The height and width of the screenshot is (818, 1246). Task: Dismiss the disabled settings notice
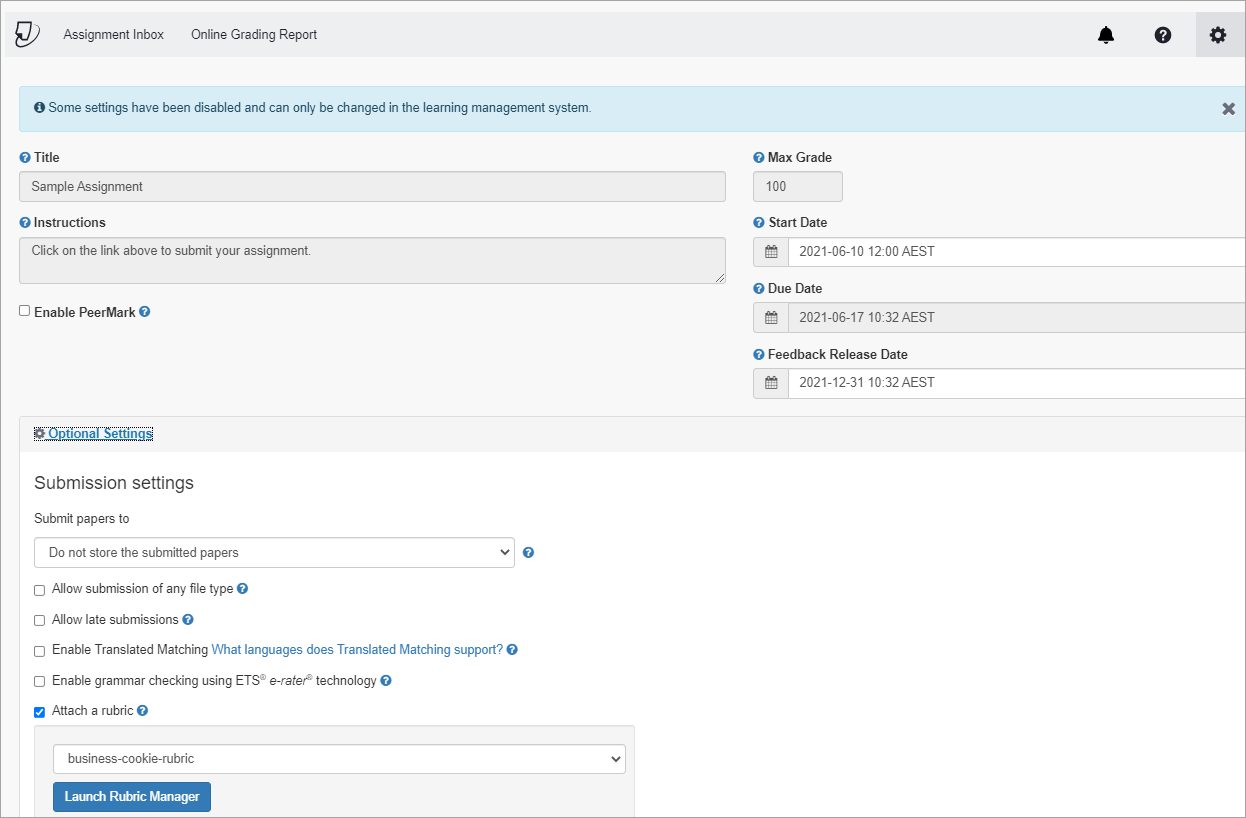(1229, 109)
